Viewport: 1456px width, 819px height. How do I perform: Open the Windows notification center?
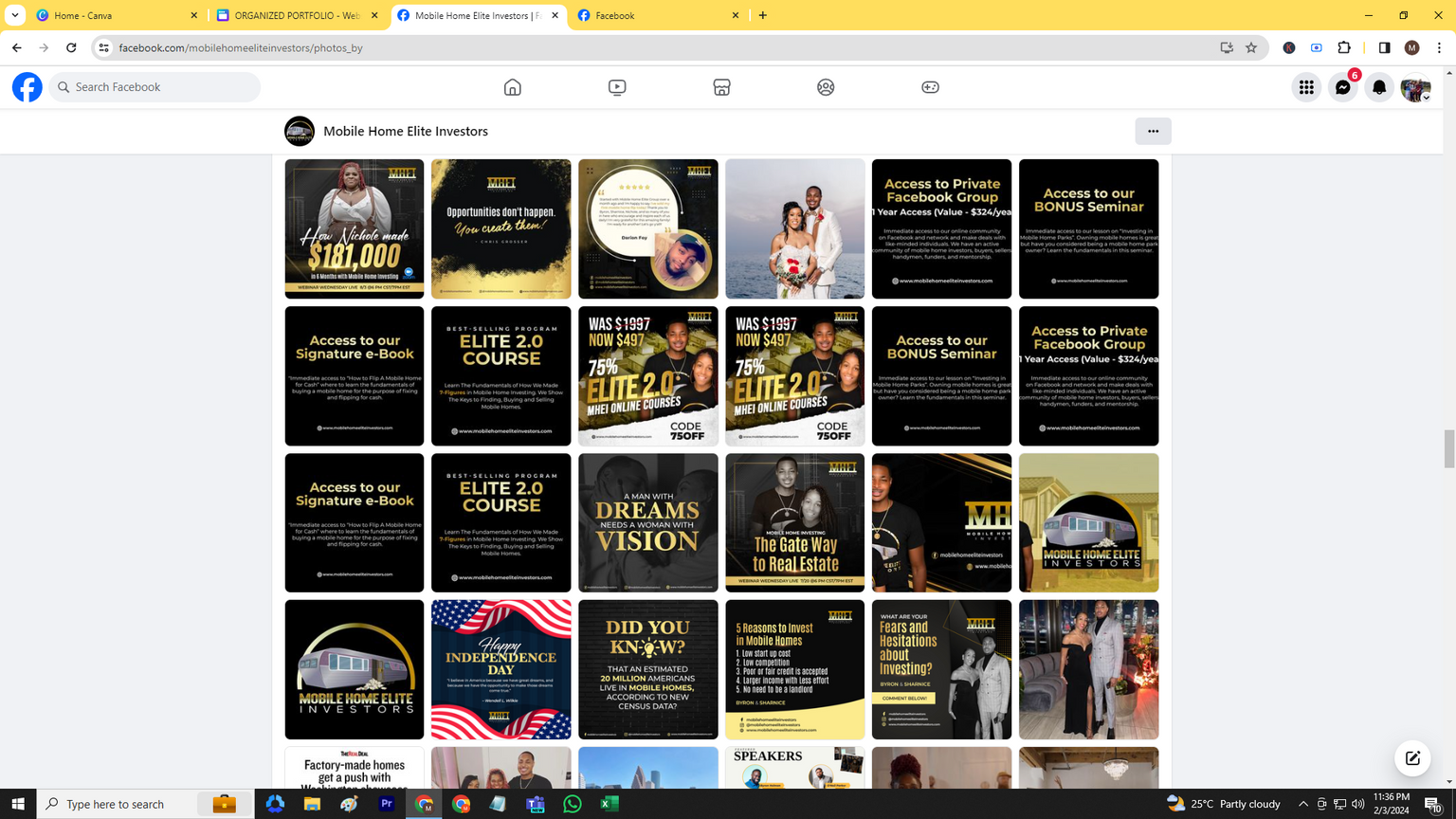(1433, 804)
